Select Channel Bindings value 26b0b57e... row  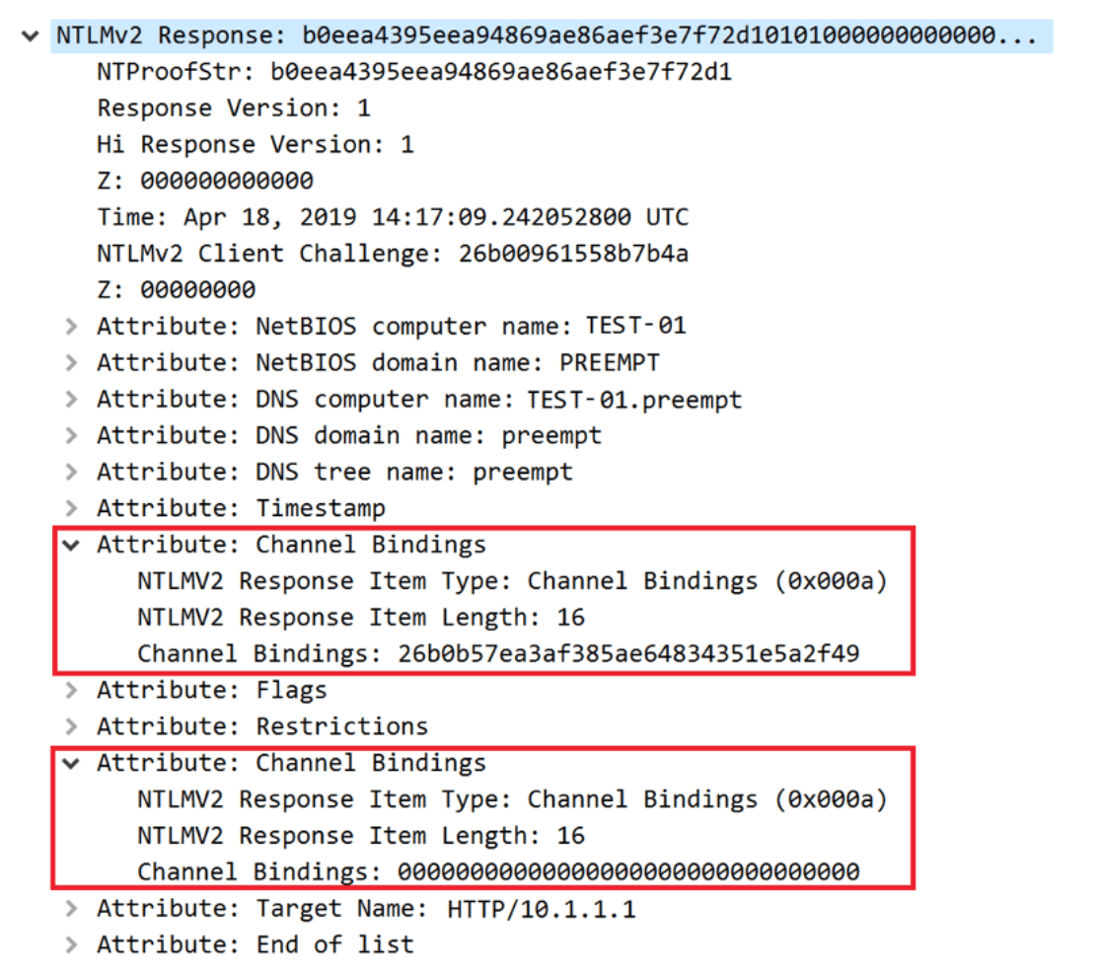[x=498, y=654]
